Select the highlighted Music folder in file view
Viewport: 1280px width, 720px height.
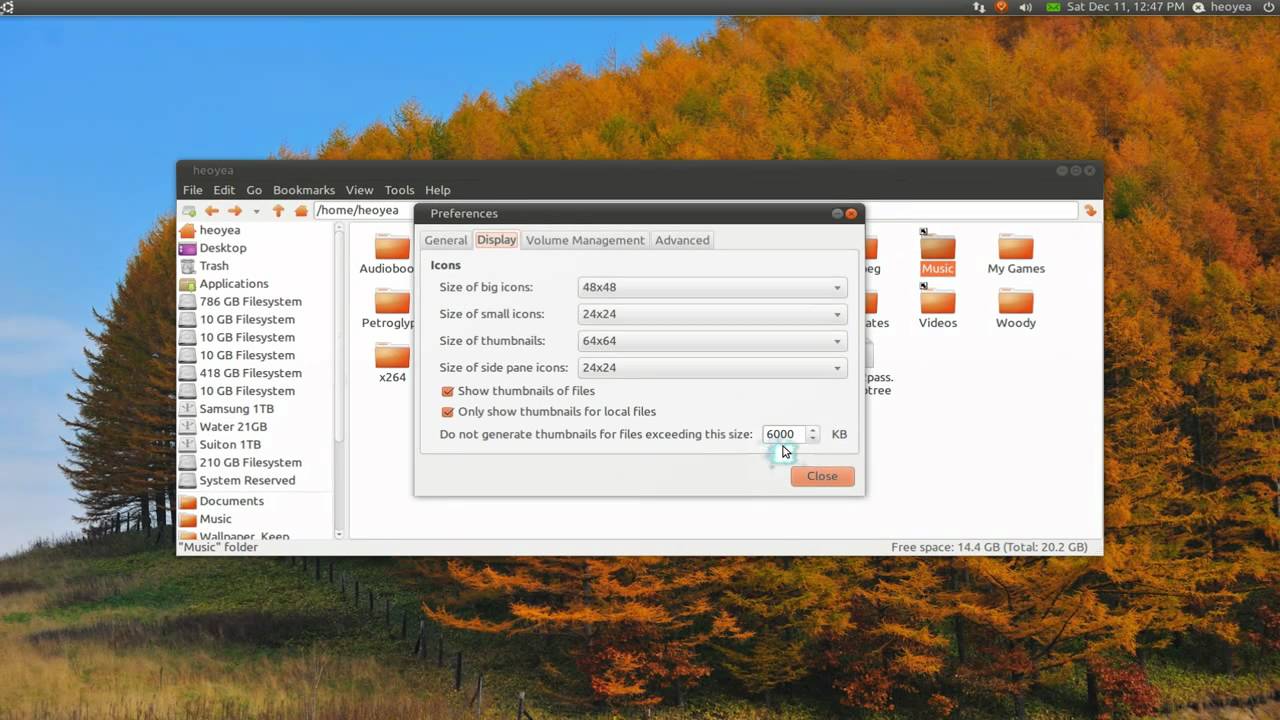point(938,253)
